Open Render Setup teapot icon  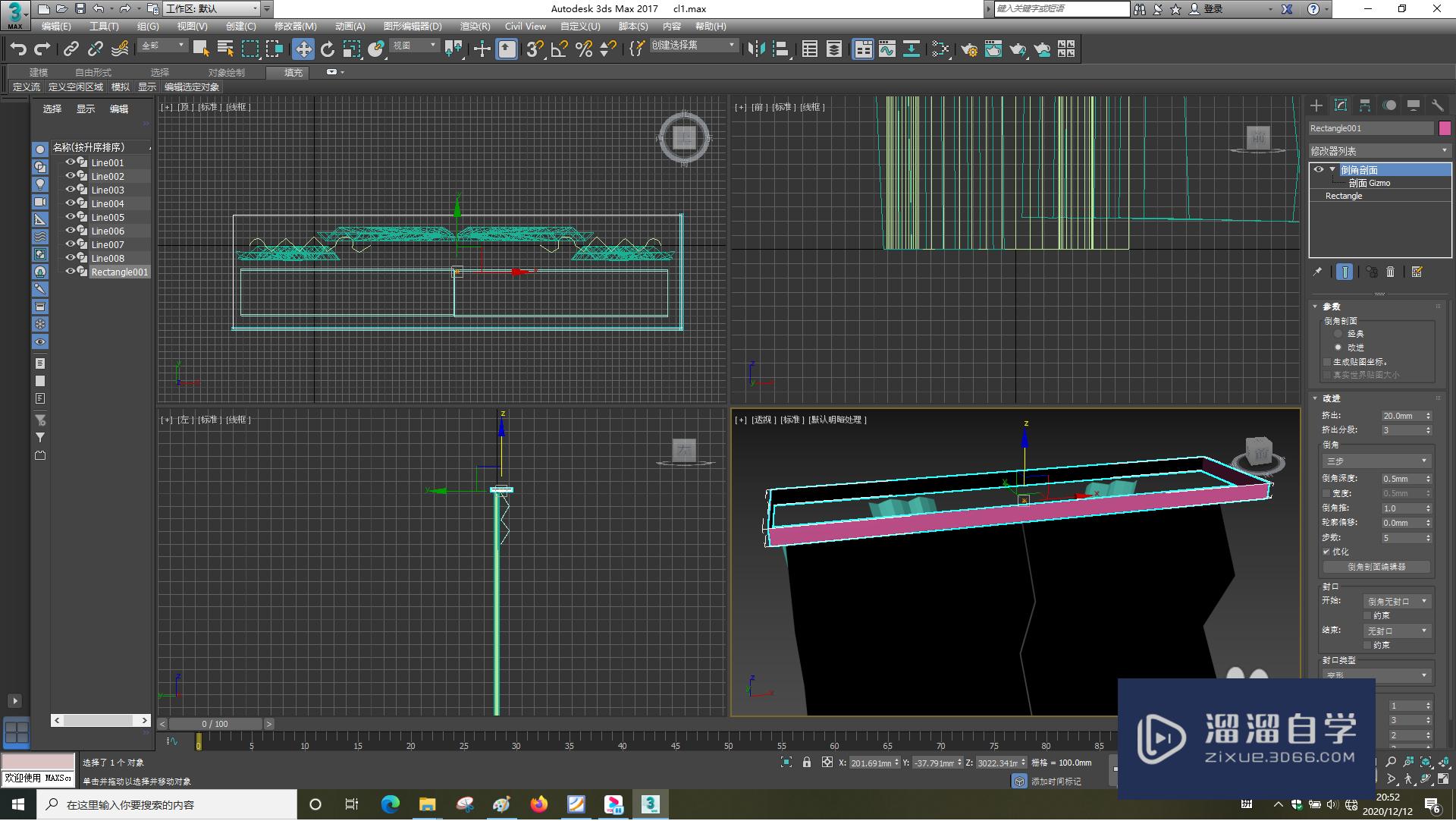click(969, 49)
